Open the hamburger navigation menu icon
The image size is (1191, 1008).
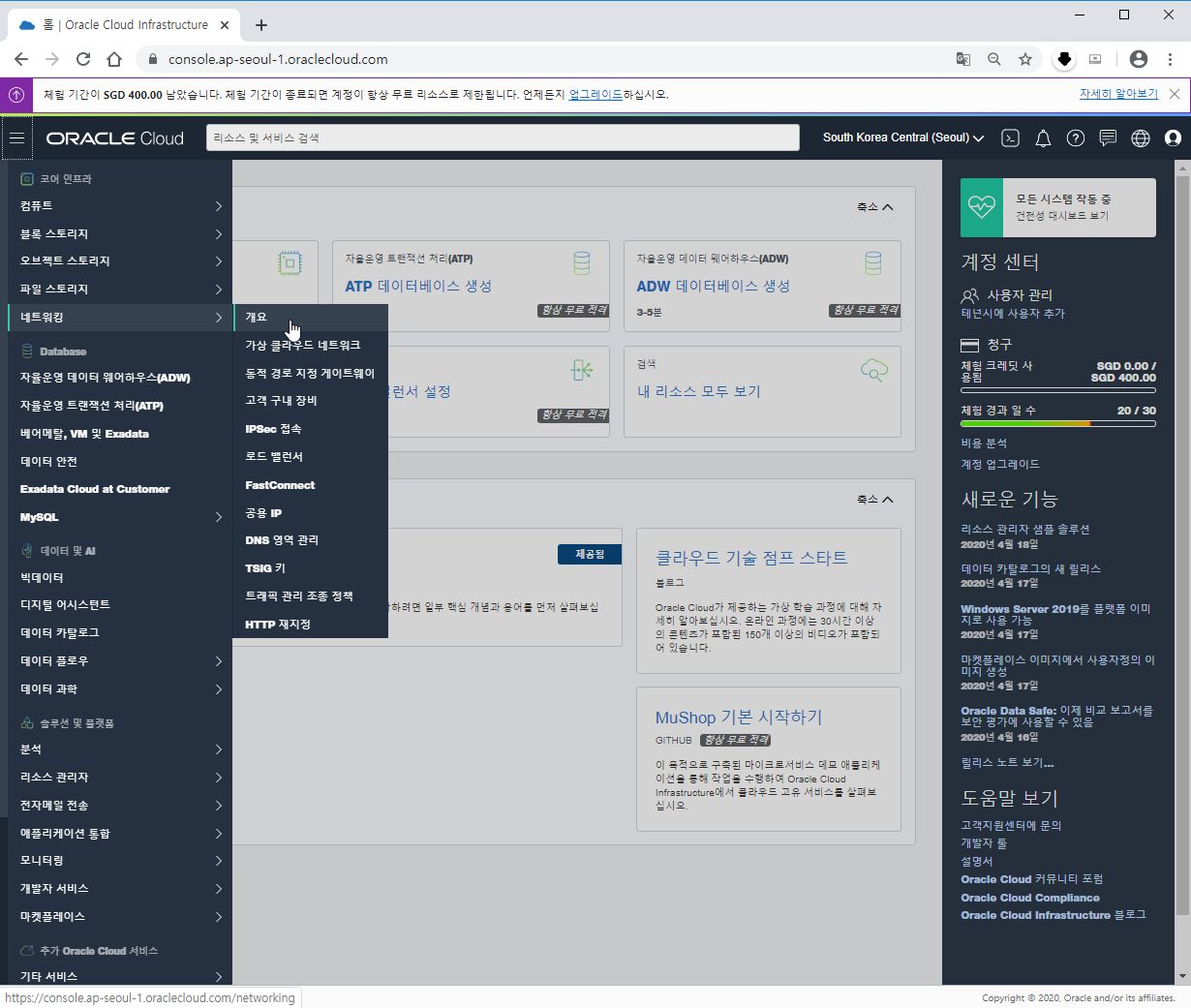16,138
